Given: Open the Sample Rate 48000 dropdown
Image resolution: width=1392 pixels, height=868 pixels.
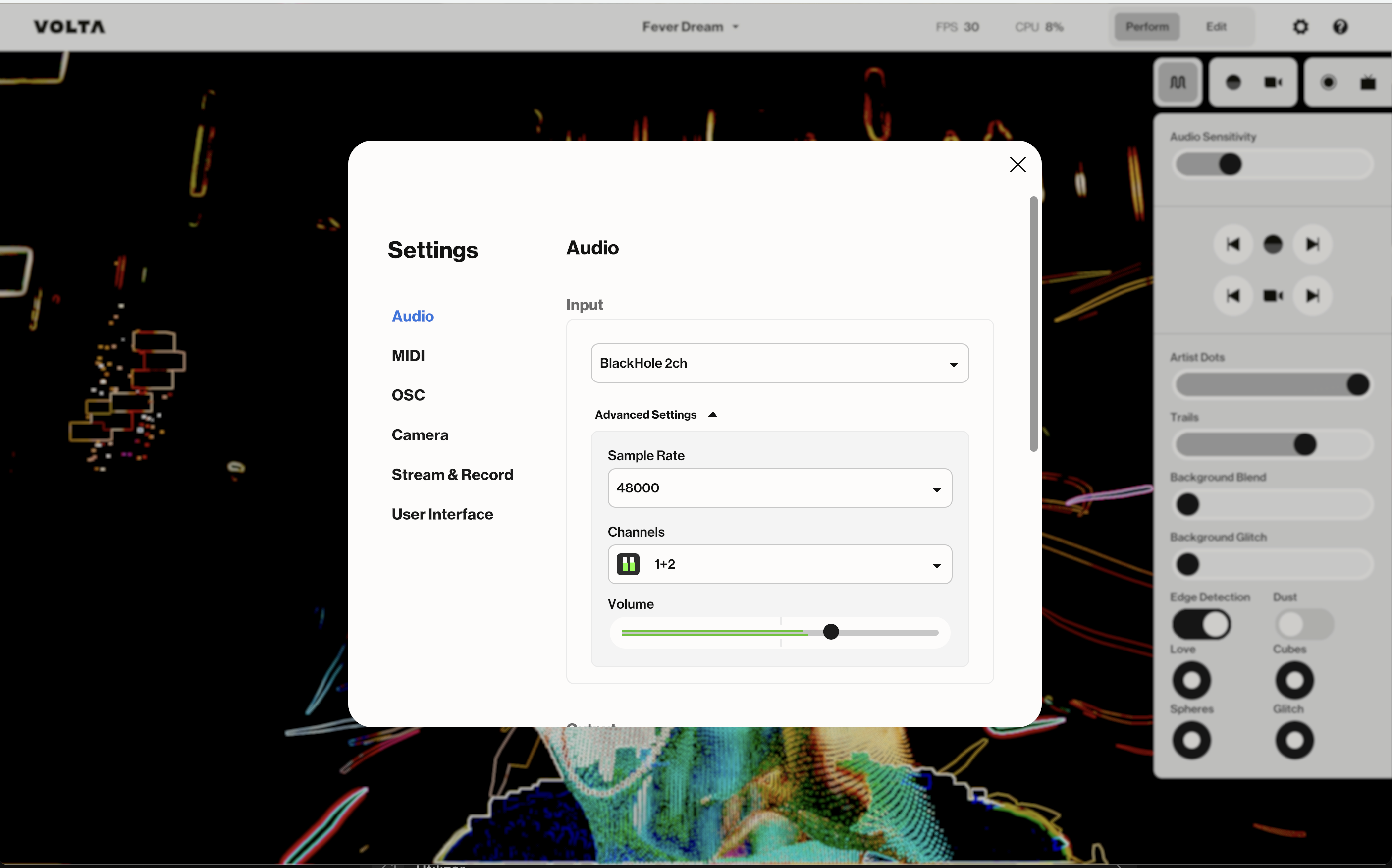Looking at the screenshot, I should coord(780,488).
